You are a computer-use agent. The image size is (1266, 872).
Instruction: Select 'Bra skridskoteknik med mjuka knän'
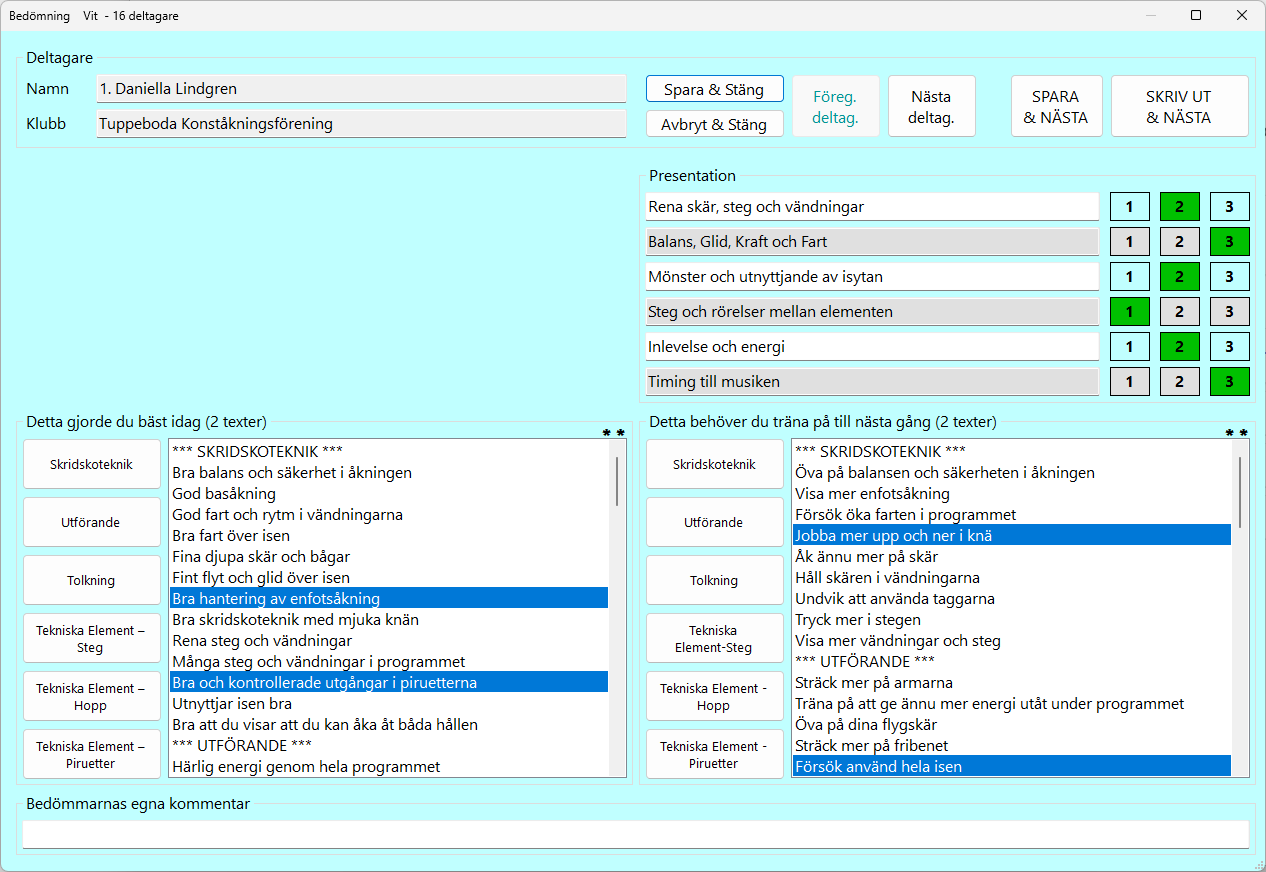coord(389,619)
